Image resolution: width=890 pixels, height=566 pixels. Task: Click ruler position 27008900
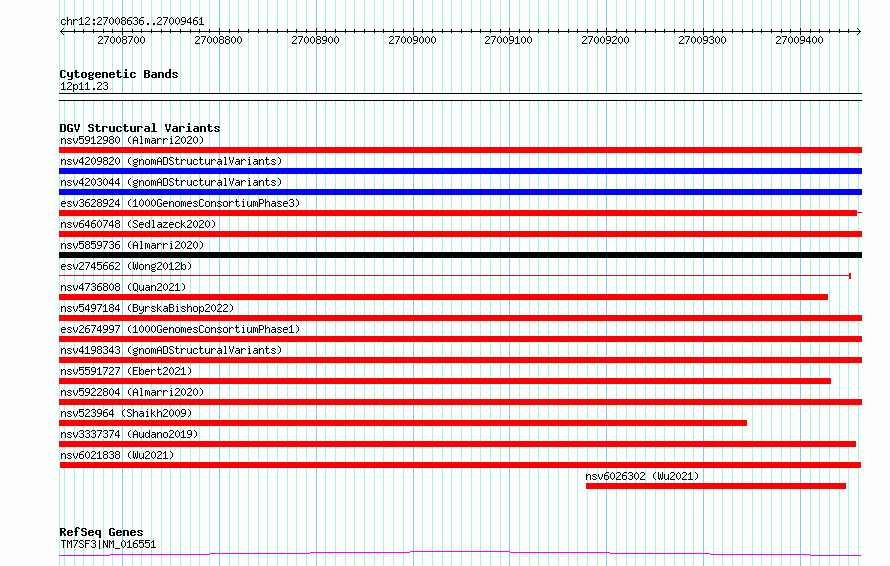[x=316, y=40]
